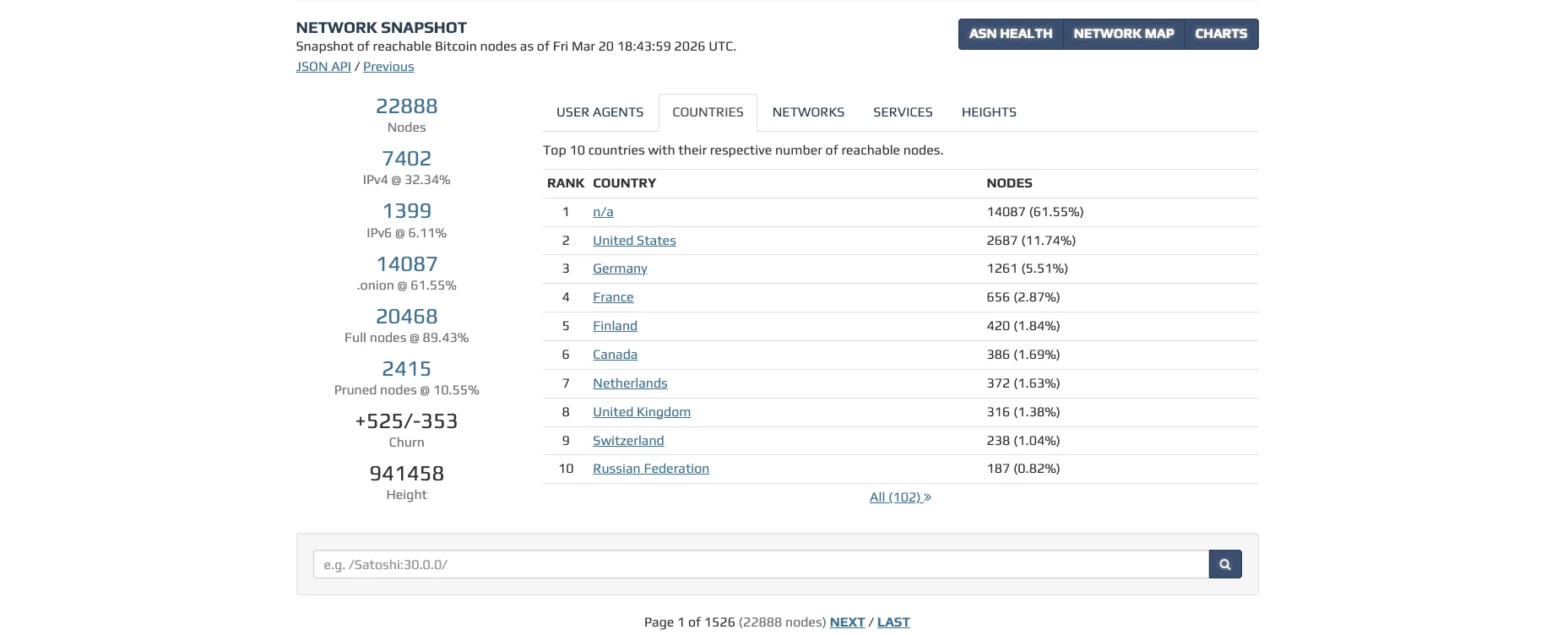This screenshot has height=635, width=1568.
Task: Switch to the User Agents tab
Action: tap(600, 112)
